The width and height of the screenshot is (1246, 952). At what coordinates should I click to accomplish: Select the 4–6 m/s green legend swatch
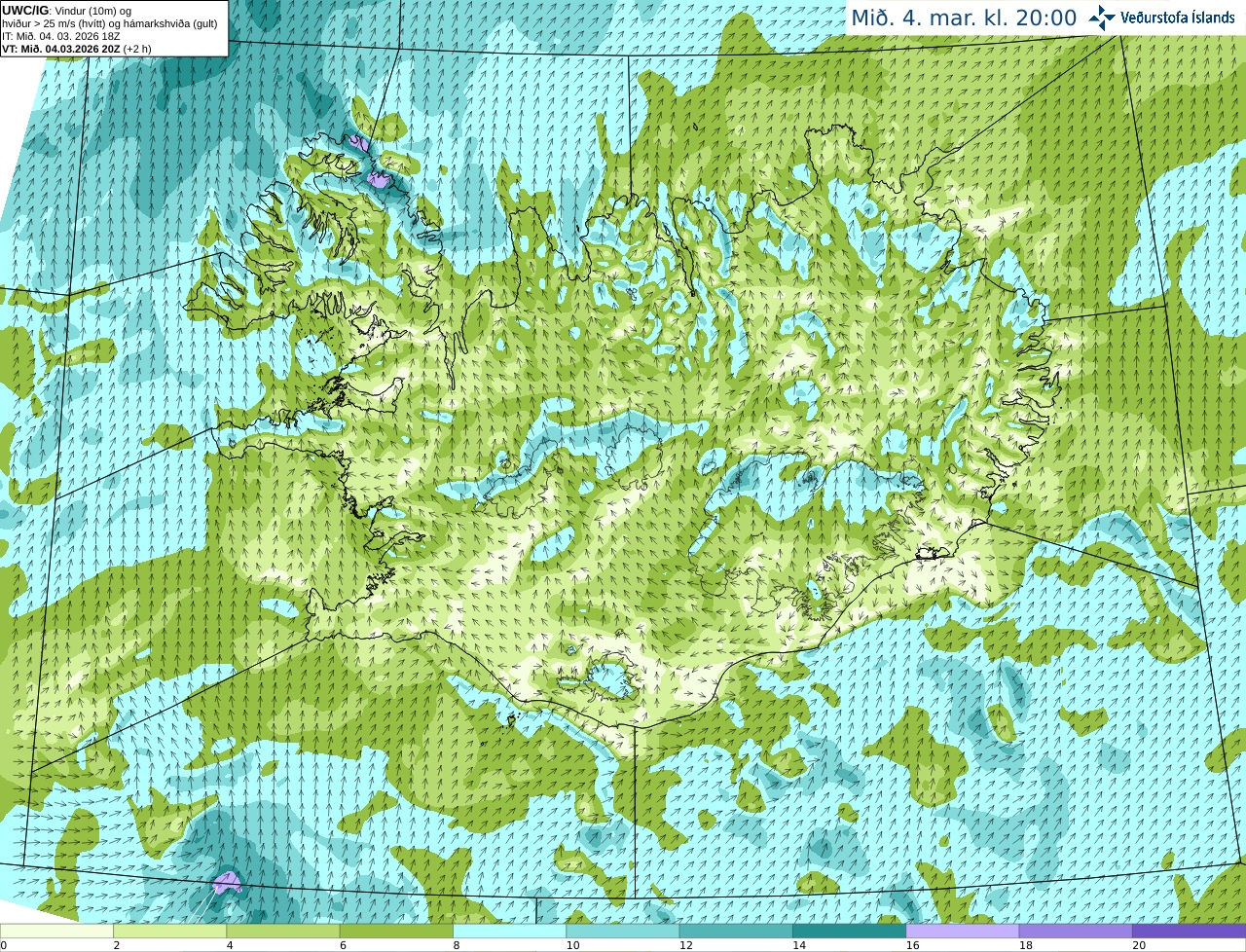(283, 931)
